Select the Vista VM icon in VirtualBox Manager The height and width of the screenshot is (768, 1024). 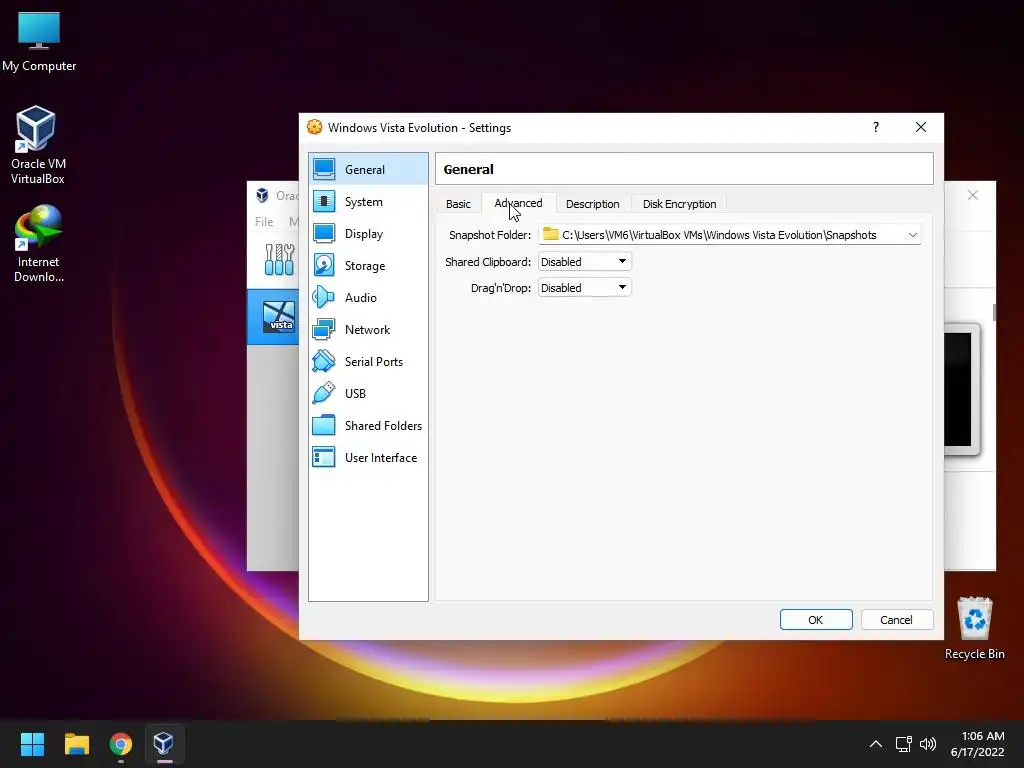point(280,317)
